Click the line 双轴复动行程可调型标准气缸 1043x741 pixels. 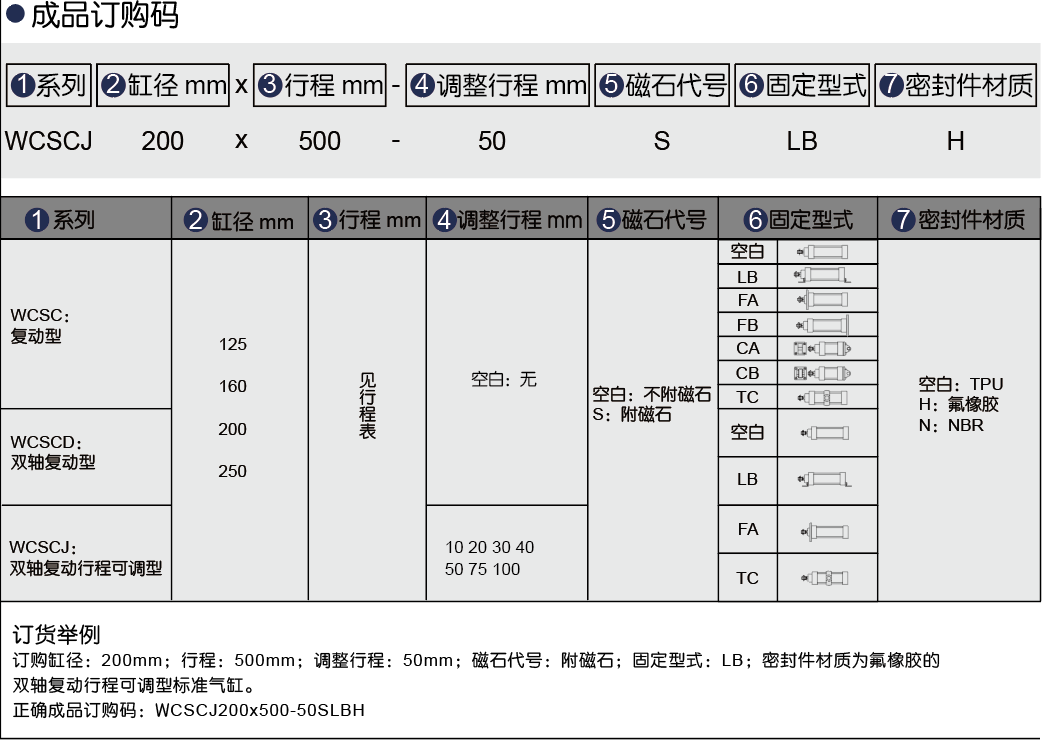(134, 685)
